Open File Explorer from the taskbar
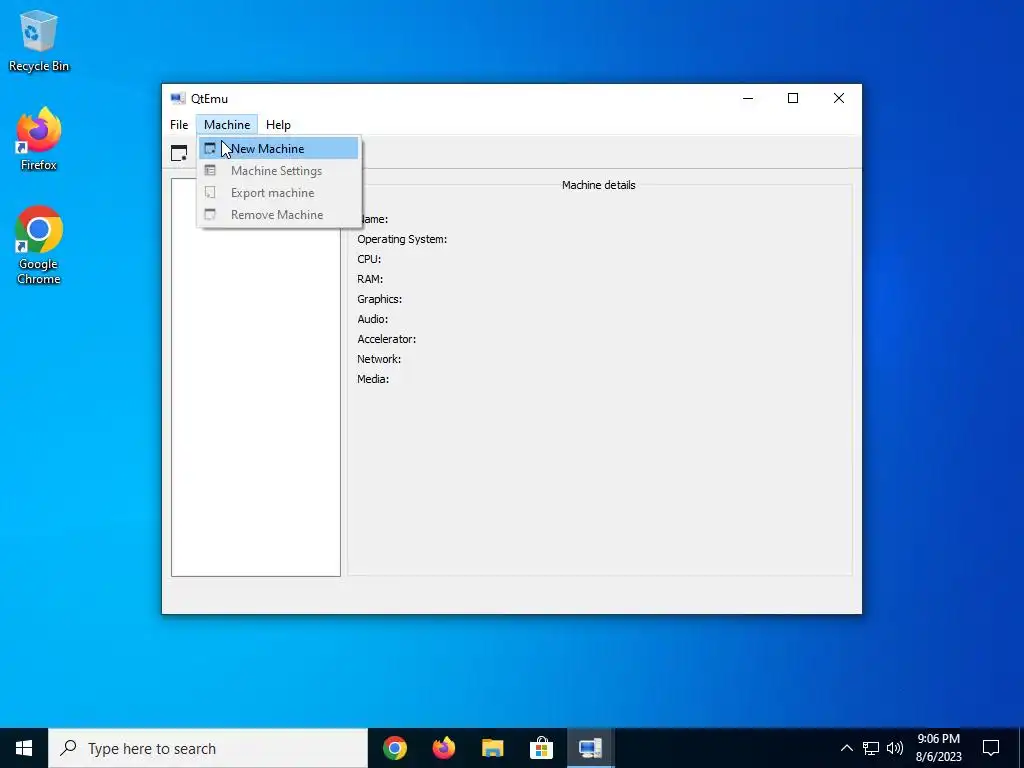This screenshot has width=1024, height=768. click(x=493, y=748)
